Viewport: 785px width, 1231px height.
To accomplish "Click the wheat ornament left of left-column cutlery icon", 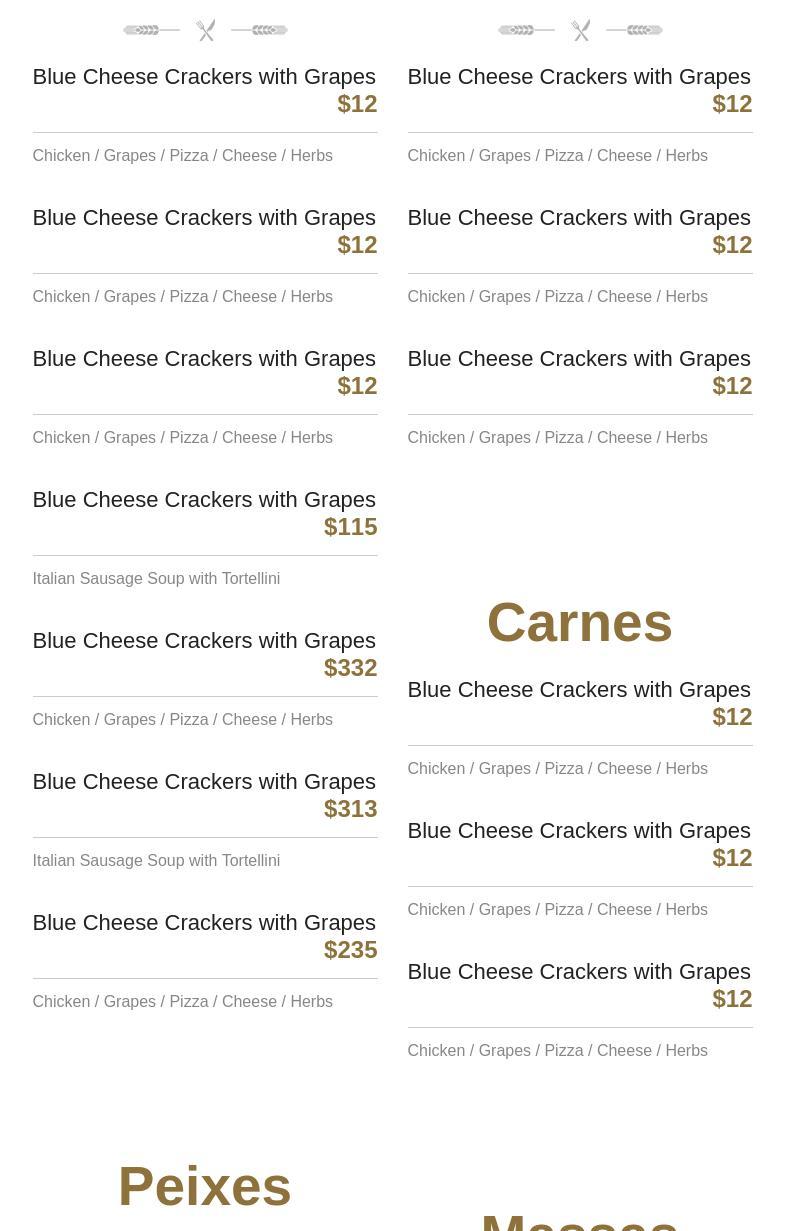I will (150, 31).
